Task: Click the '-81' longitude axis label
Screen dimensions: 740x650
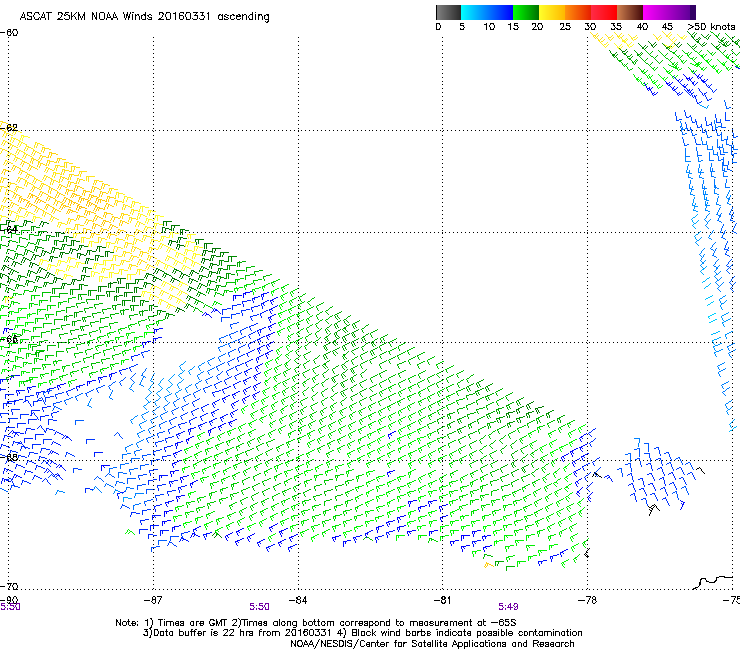Action: [442, 600]
